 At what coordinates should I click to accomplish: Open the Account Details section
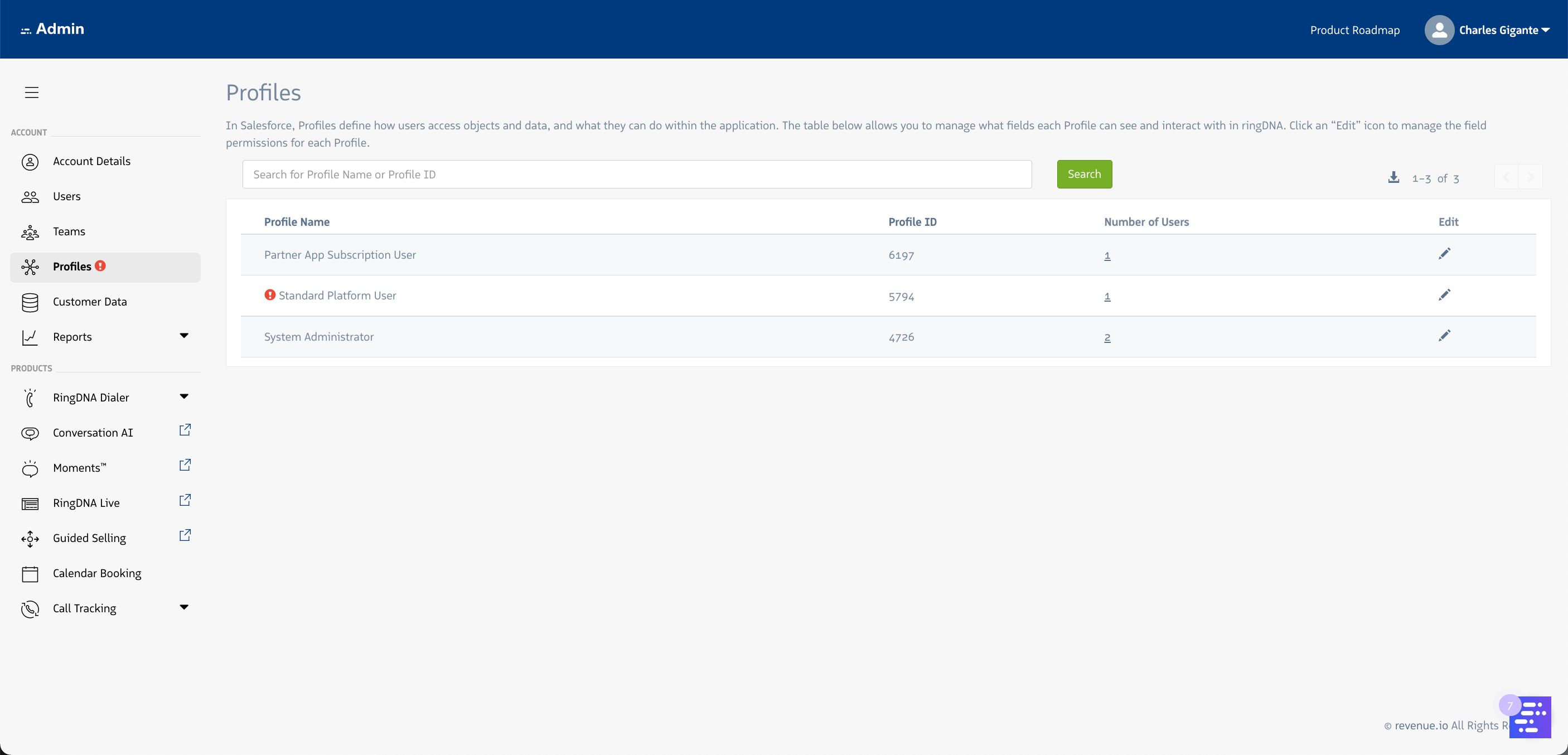coord(92,161)
